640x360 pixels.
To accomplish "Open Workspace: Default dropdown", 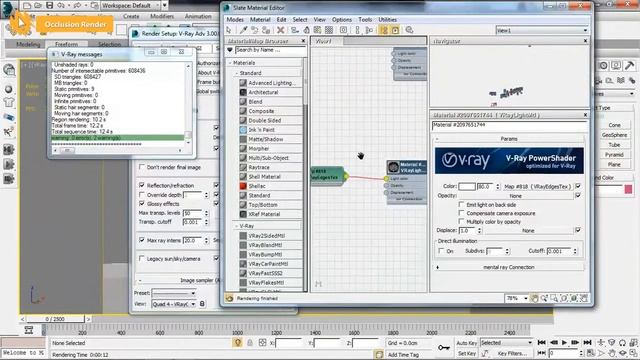I will point(131,6).
